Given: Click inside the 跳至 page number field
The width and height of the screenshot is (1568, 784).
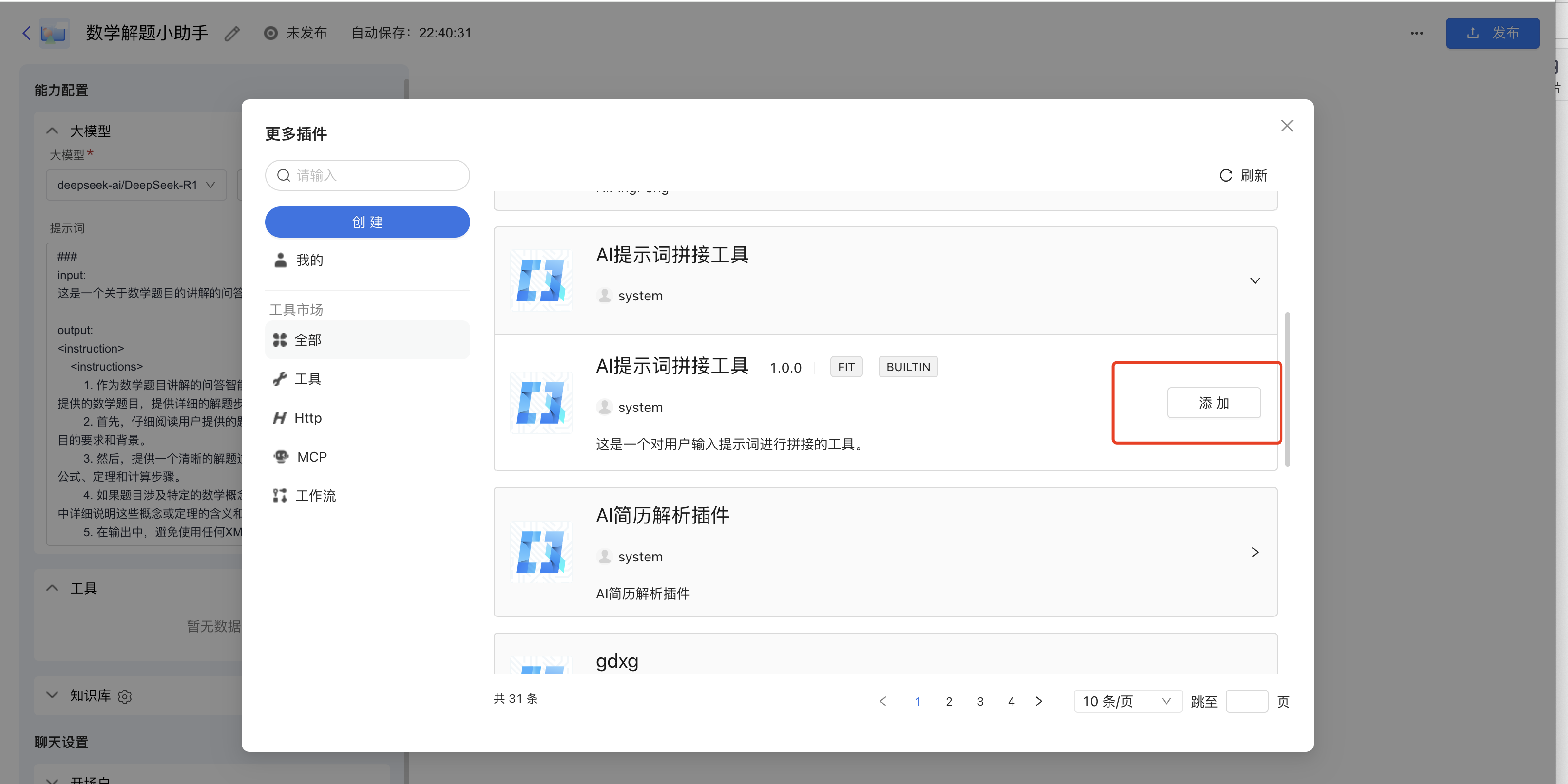Looking at the screenshot, I should click(x=1247, y=701).
